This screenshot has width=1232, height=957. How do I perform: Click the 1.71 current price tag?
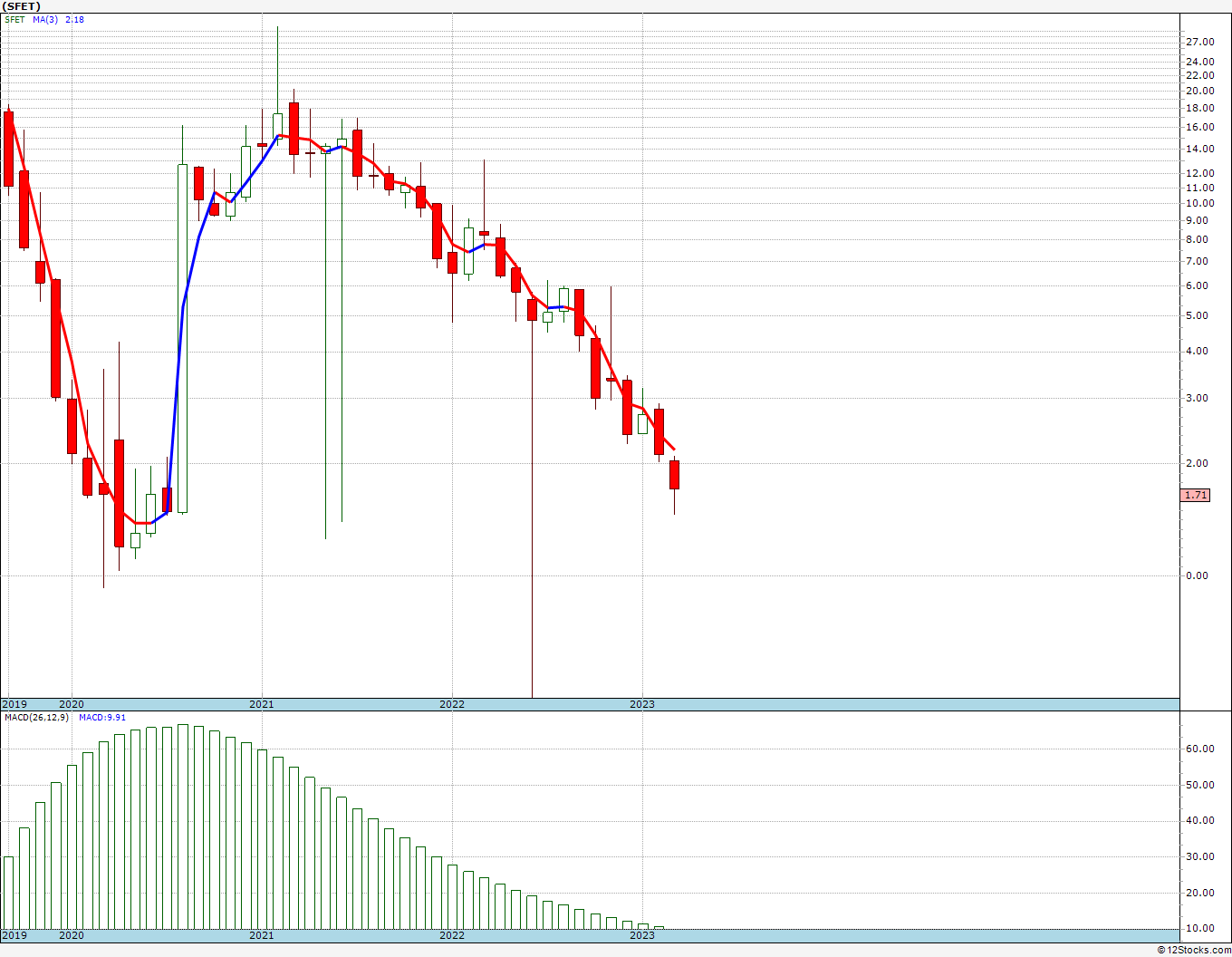click(1196, 495)
